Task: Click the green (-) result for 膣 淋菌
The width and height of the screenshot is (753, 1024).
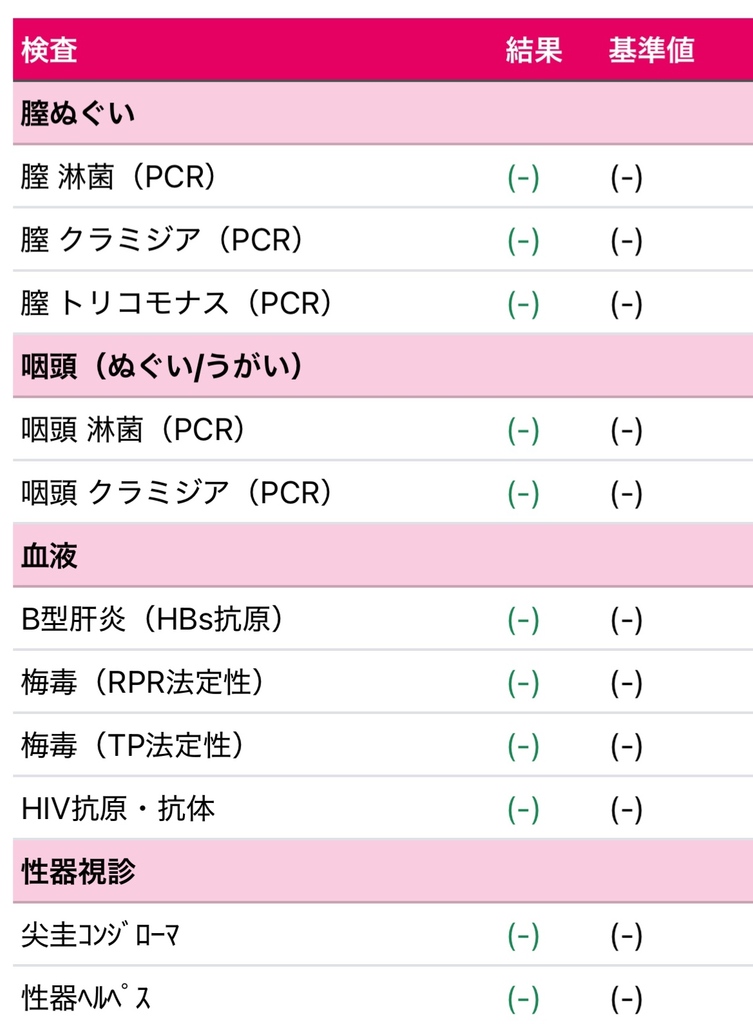Action: tap(524, 178)
